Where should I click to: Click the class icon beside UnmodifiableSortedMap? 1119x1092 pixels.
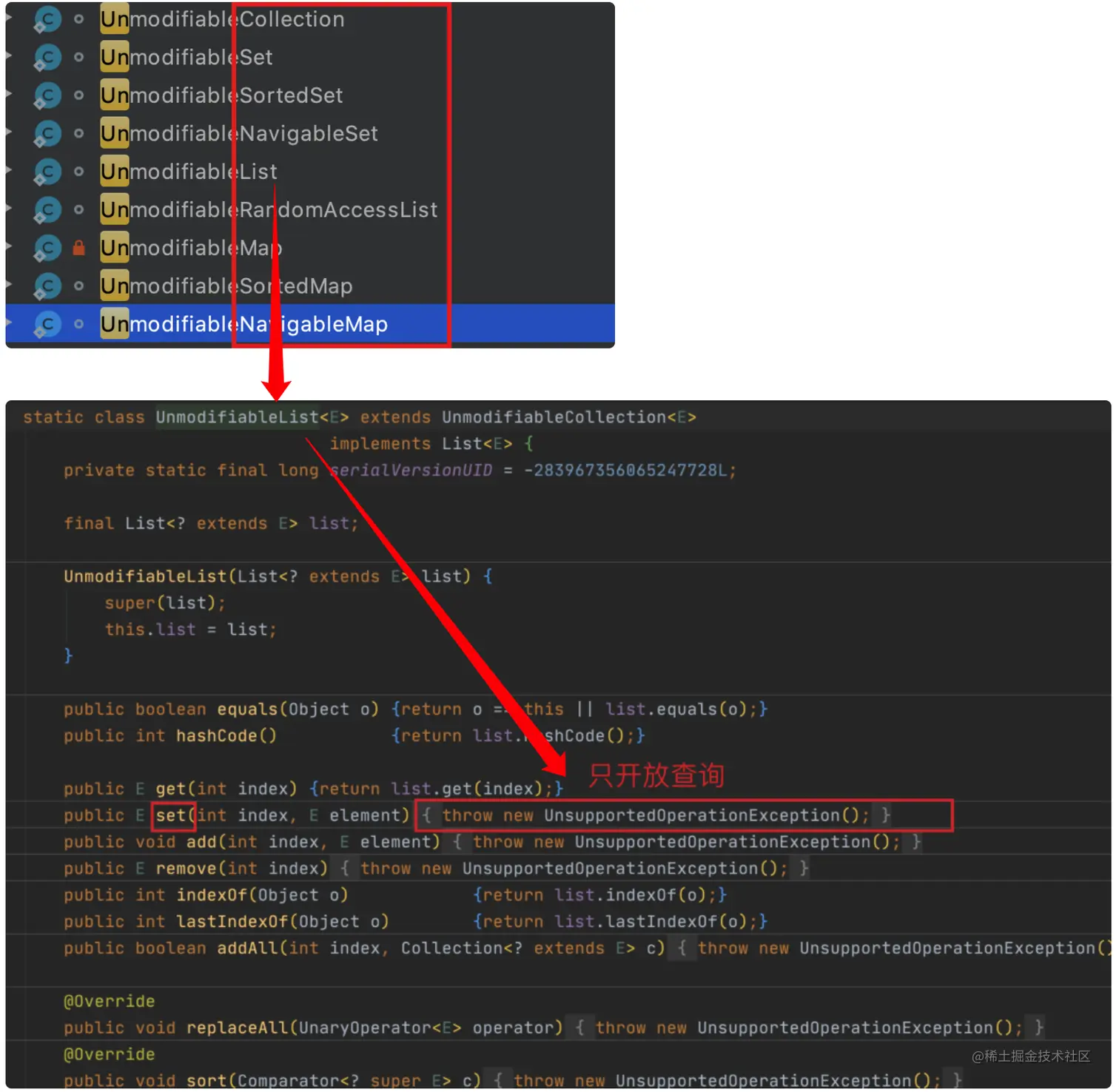coord(47,286)
